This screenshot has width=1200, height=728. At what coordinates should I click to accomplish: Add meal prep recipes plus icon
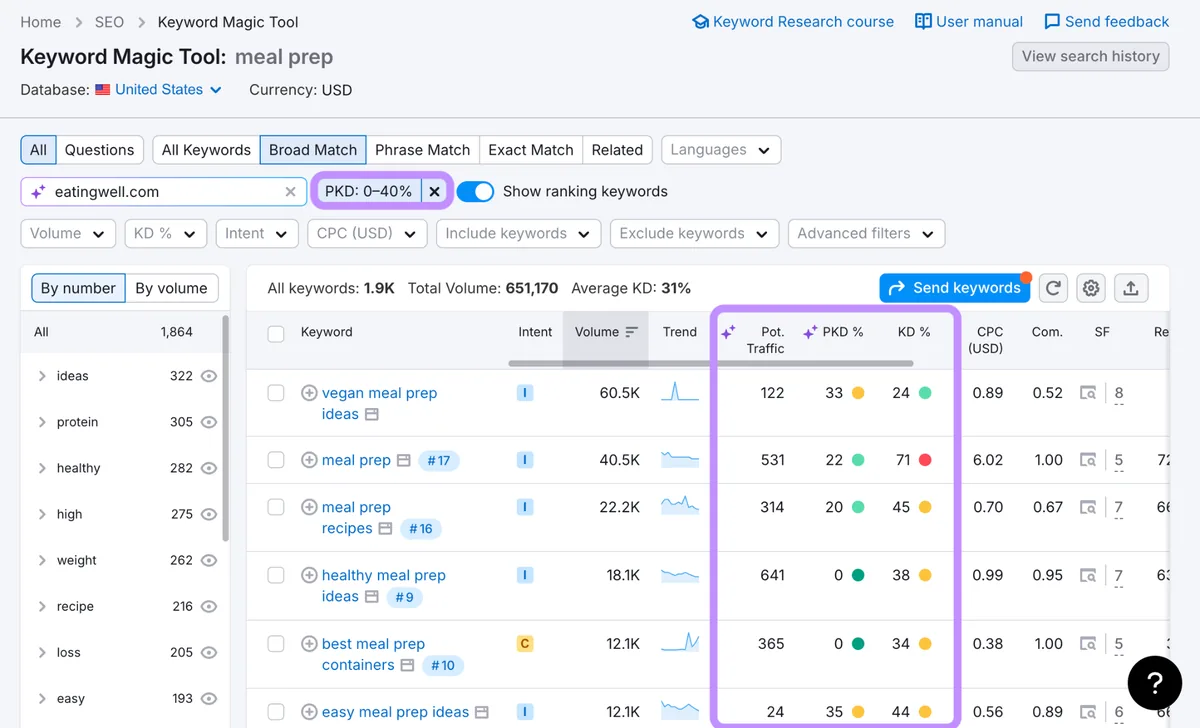[x=309, y=507]
